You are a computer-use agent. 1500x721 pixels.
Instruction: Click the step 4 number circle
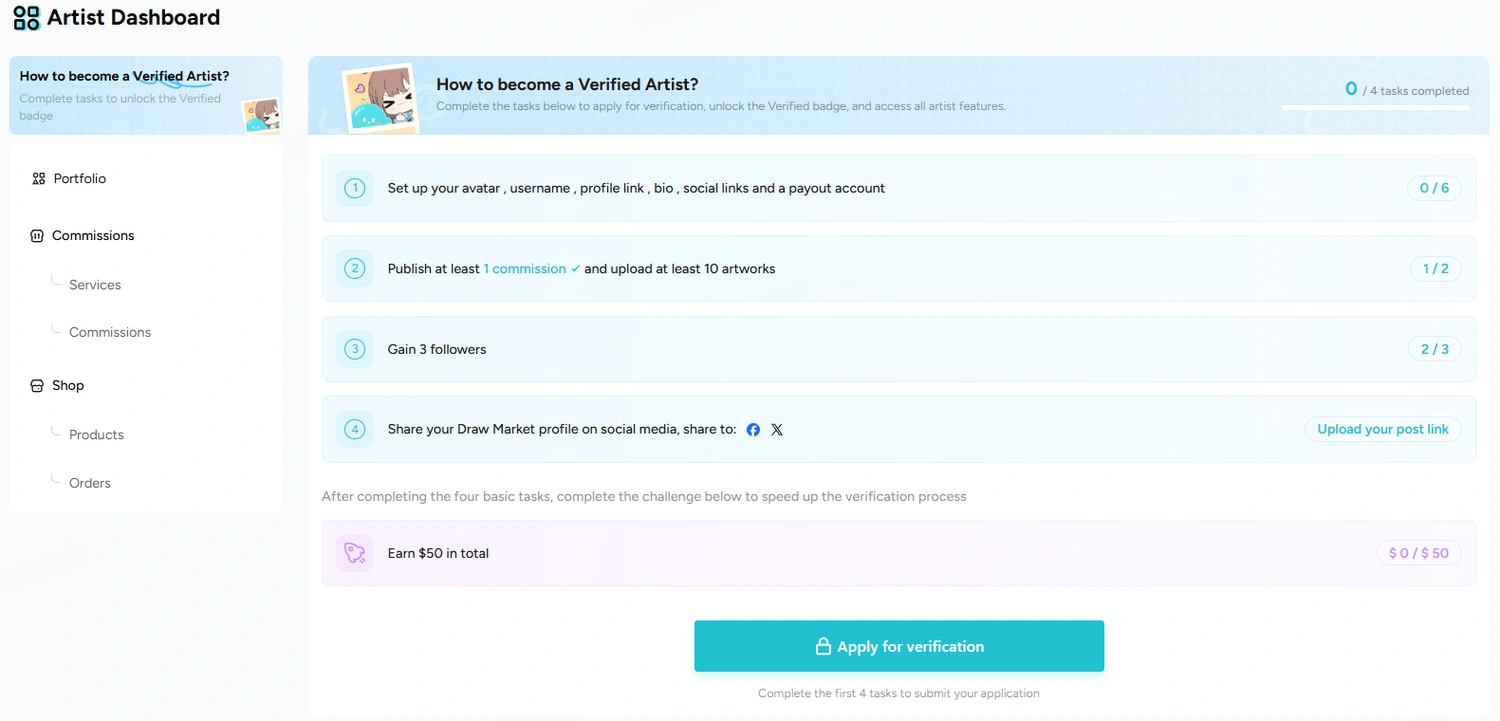tap(354, 430)
